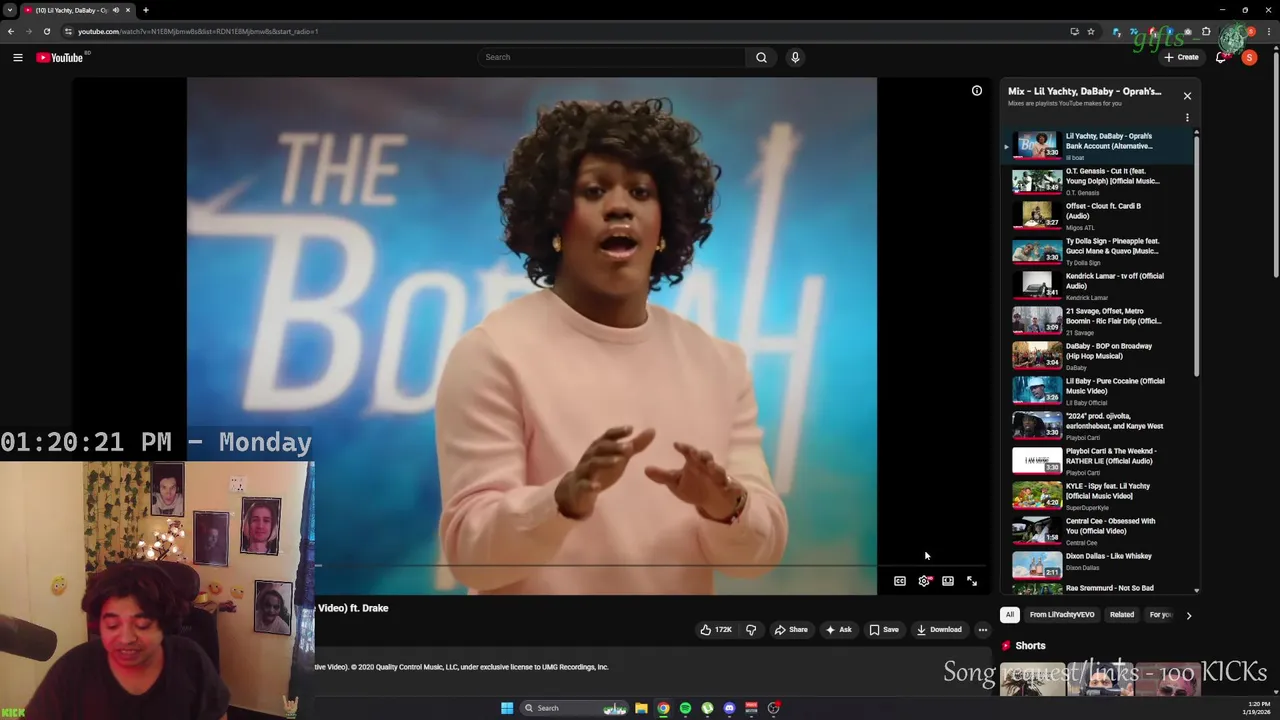Image resolution: width=1280 pixels, height=720 pixels.
Task: Open the account avatar menu
Action: tap(1249, 57)
